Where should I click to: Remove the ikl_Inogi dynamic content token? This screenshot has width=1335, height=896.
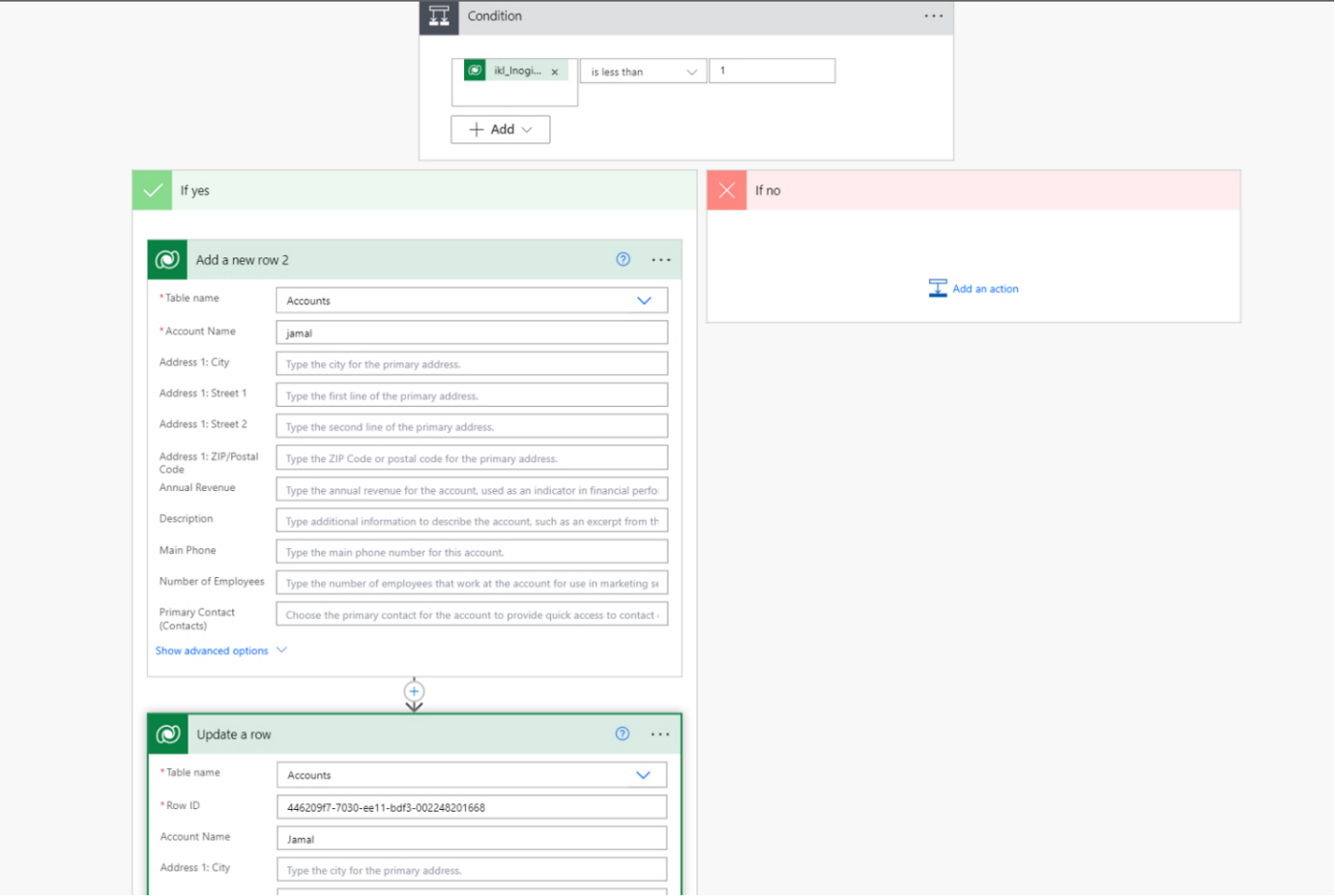pyautogui.click(x=555, y=72)
